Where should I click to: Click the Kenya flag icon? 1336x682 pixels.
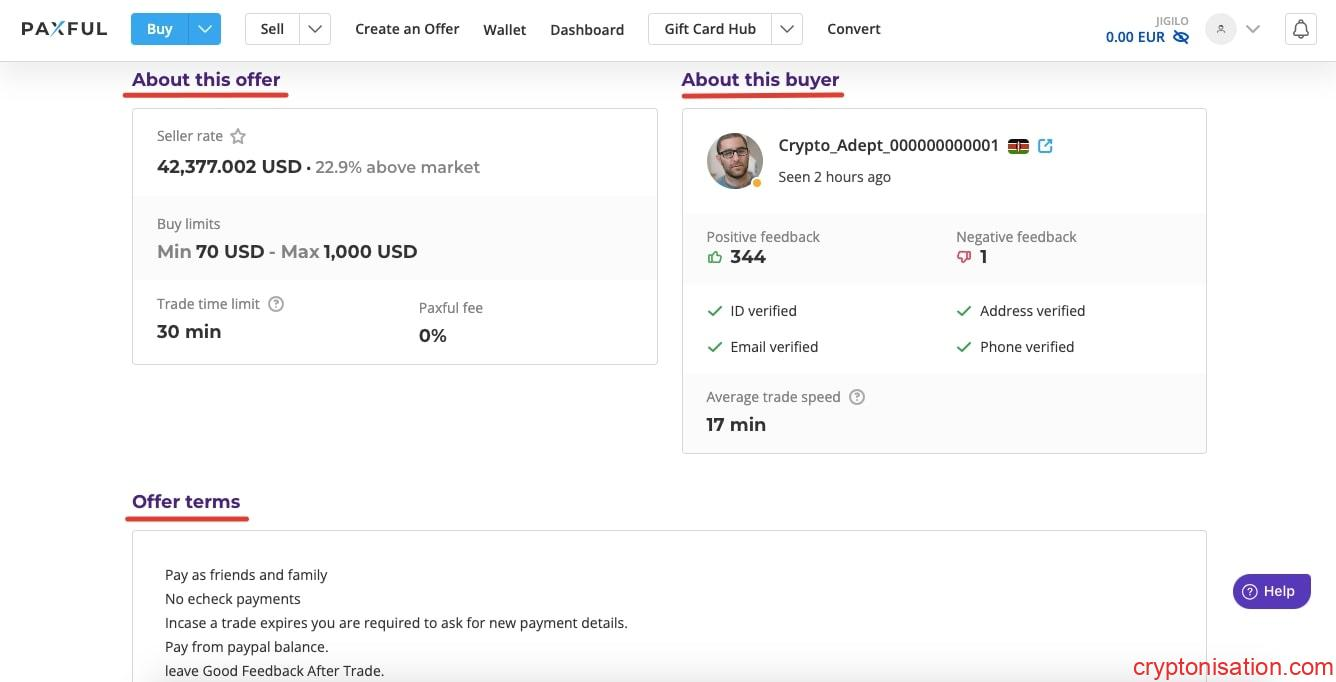1018,146
